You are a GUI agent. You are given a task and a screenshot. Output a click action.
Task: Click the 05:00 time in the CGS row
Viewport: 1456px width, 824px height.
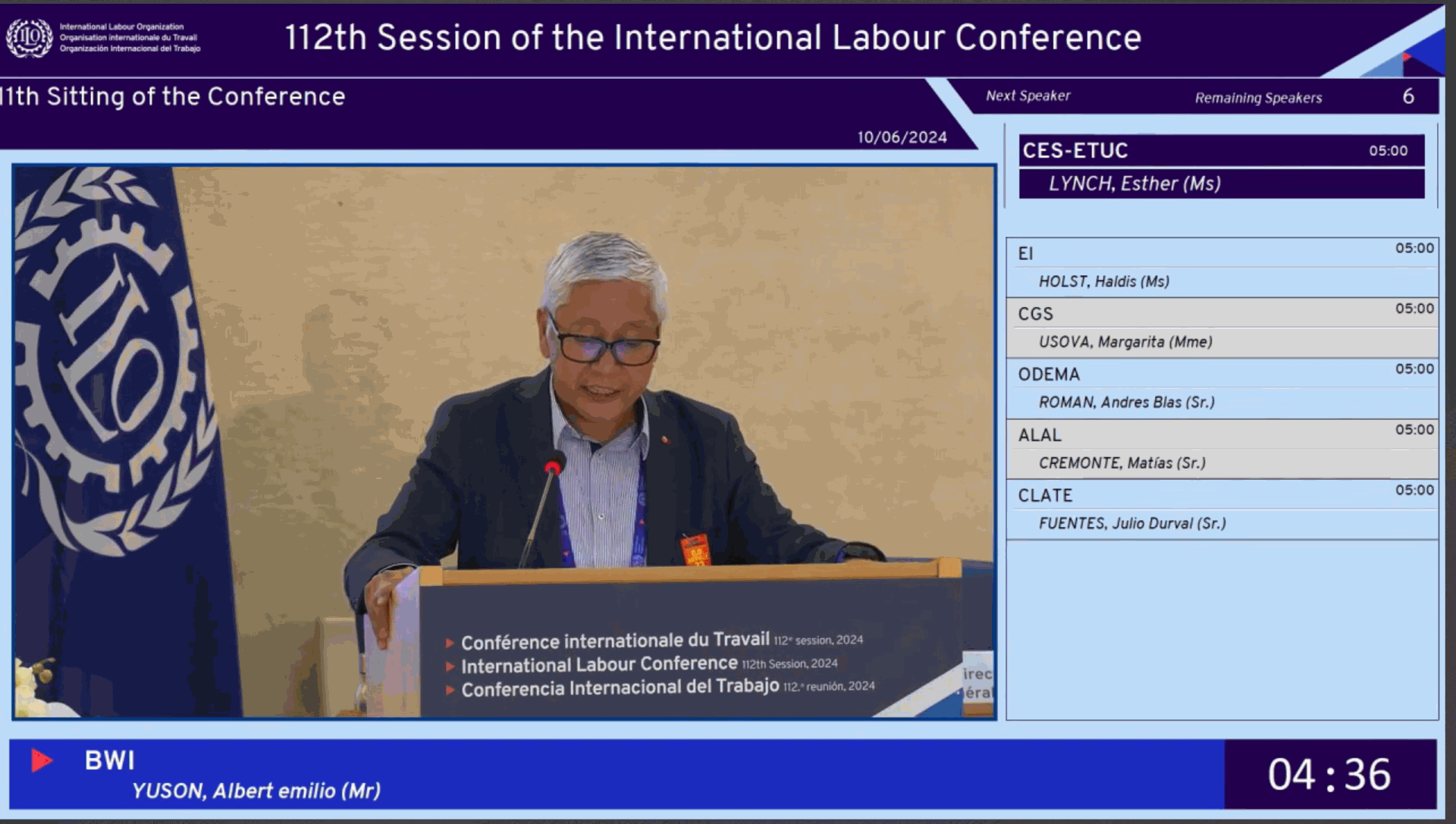coord(1415,309)
